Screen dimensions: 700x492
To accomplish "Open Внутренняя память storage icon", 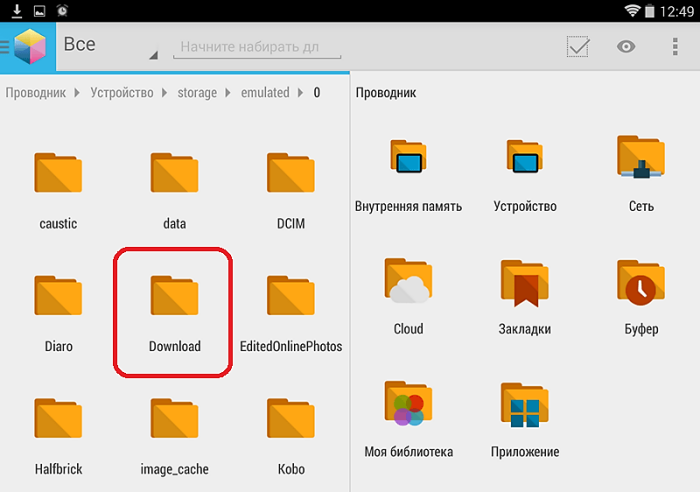I will (x=408, y=156).
